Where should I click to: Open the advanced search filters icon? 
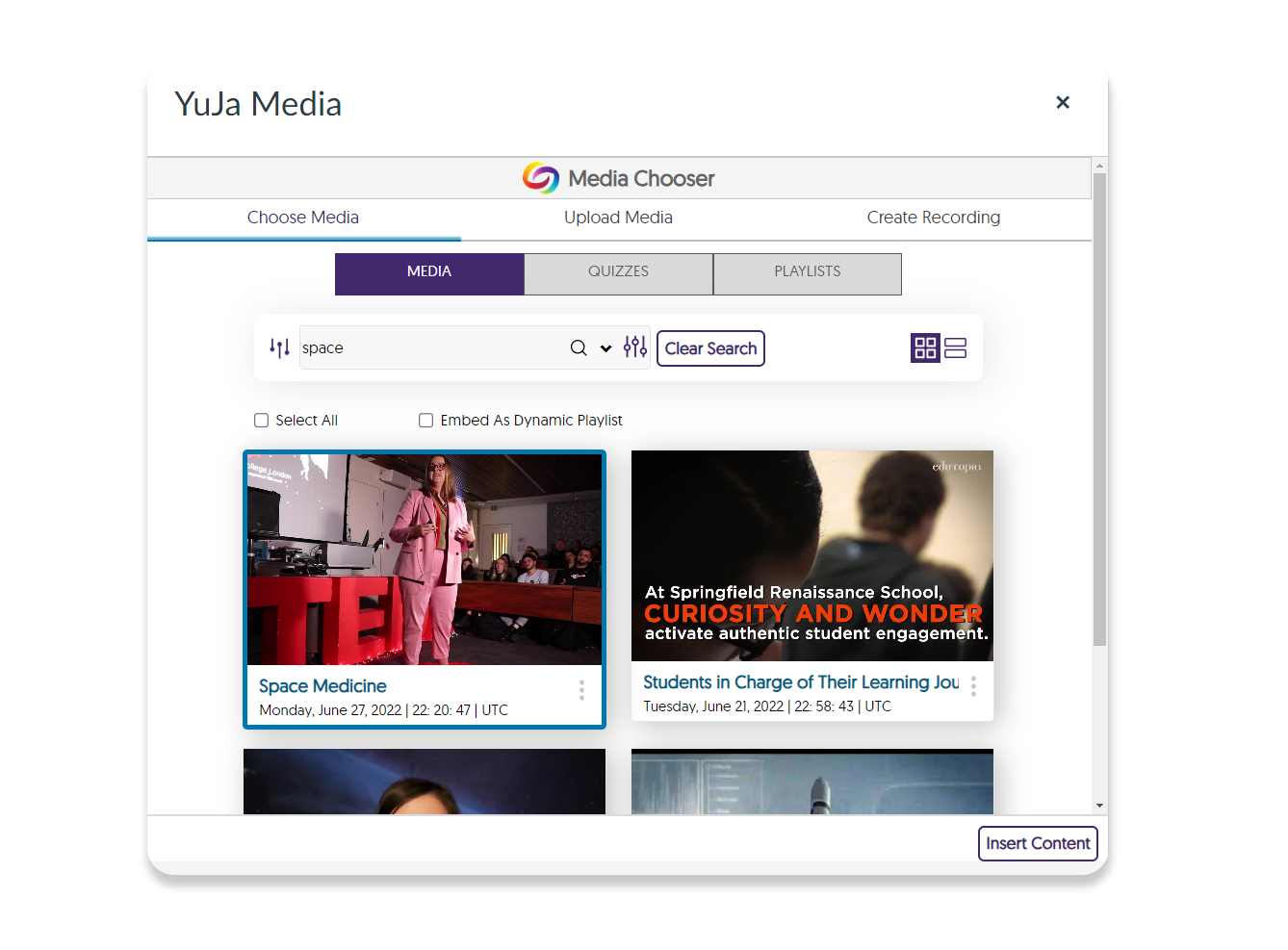click(634, 347)
